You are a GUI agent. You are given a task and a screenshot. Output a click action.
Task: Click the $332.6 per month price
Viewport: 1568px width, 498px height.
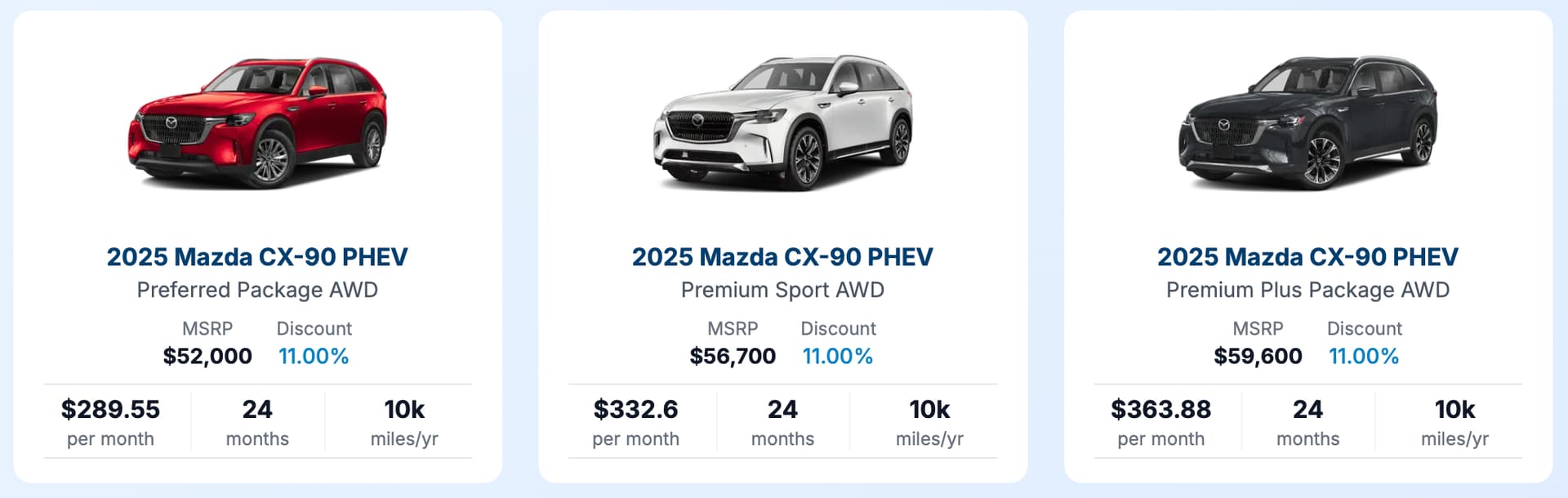[x=635, y=409]
